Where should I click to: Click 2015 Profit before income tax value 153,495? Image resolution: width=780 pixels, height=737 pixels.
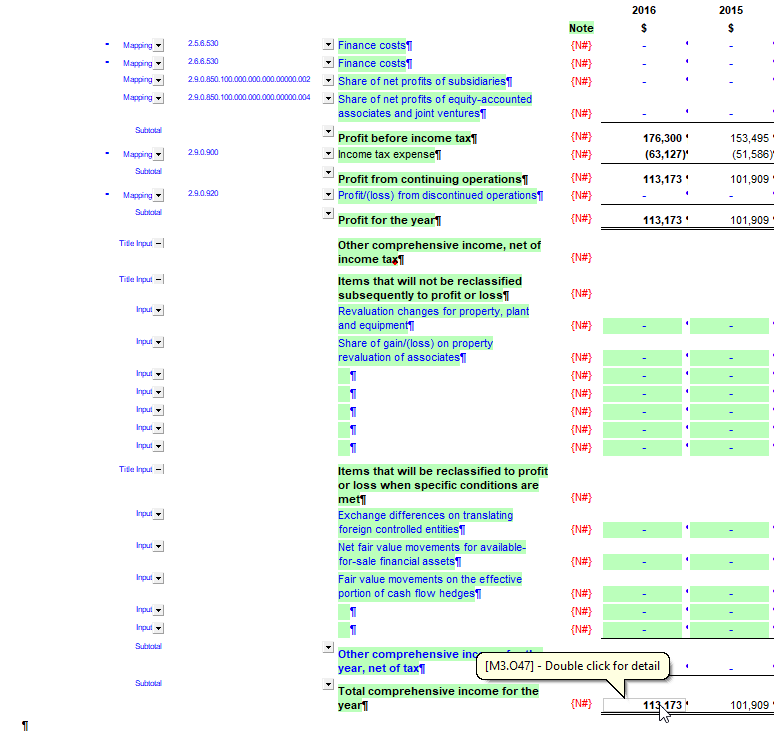pyautogui.click(x=749, y=138)
